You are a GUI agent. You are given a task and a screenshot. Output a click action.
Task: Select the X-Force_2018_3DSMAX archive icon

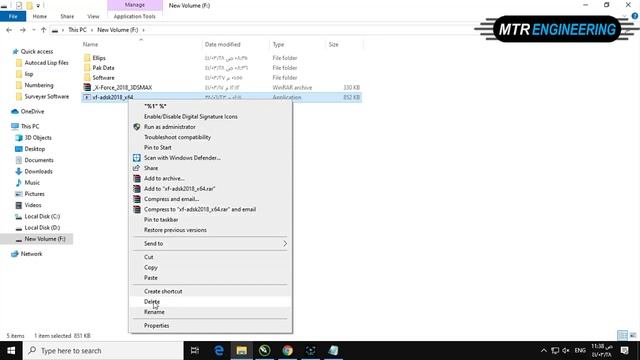pyautogui.click(x=87, y=87)
